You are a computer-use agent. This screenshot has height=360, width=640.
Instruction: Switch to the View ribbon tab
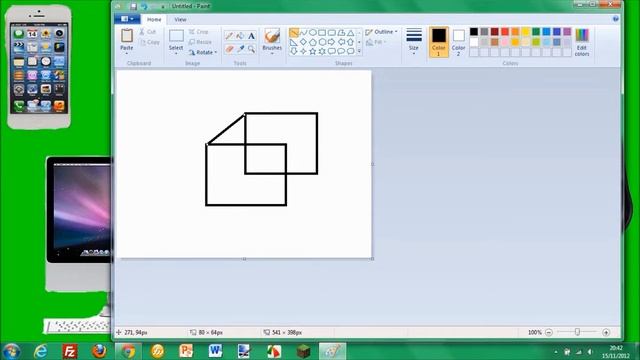click(x=180, y=19)
